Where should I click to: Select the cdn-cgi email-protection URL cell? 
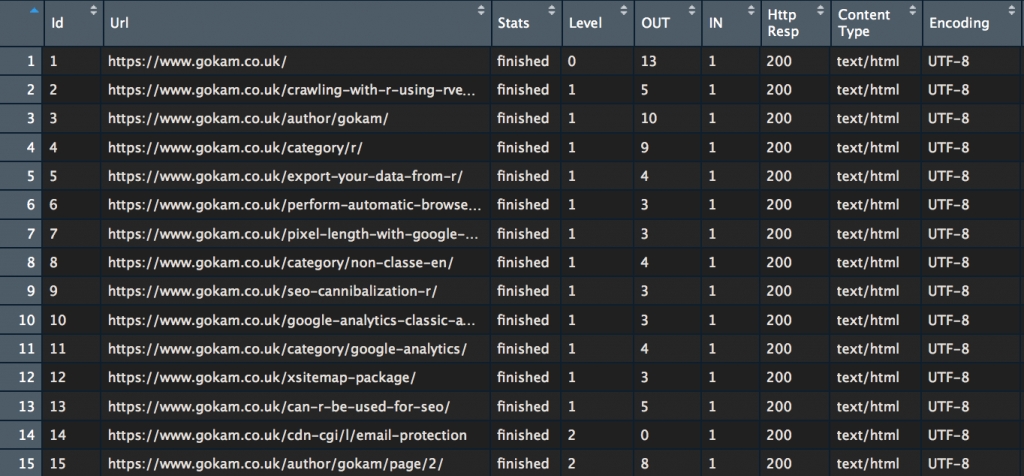tap(287, 435)
